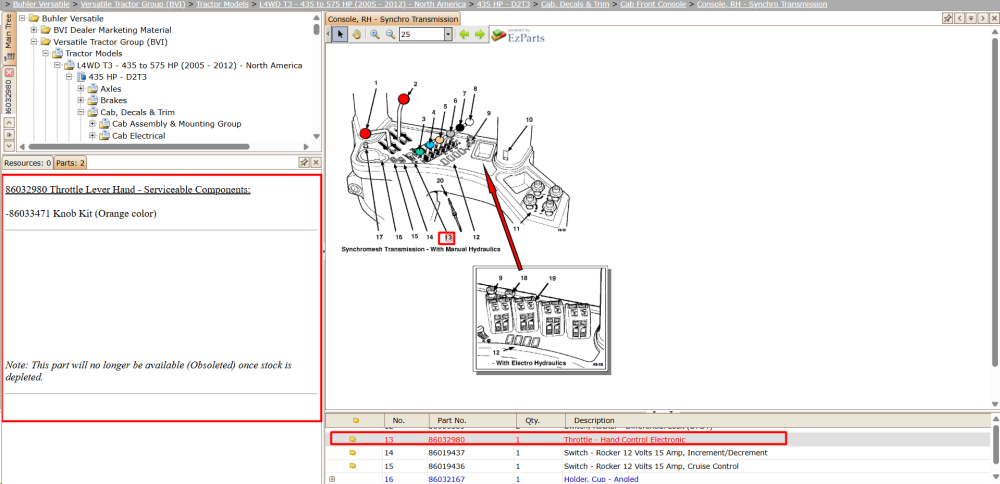This screenshot has width=1000, height=484.
Task: Go to previous page with green left arrow
Action: click(x=464, y=34)
